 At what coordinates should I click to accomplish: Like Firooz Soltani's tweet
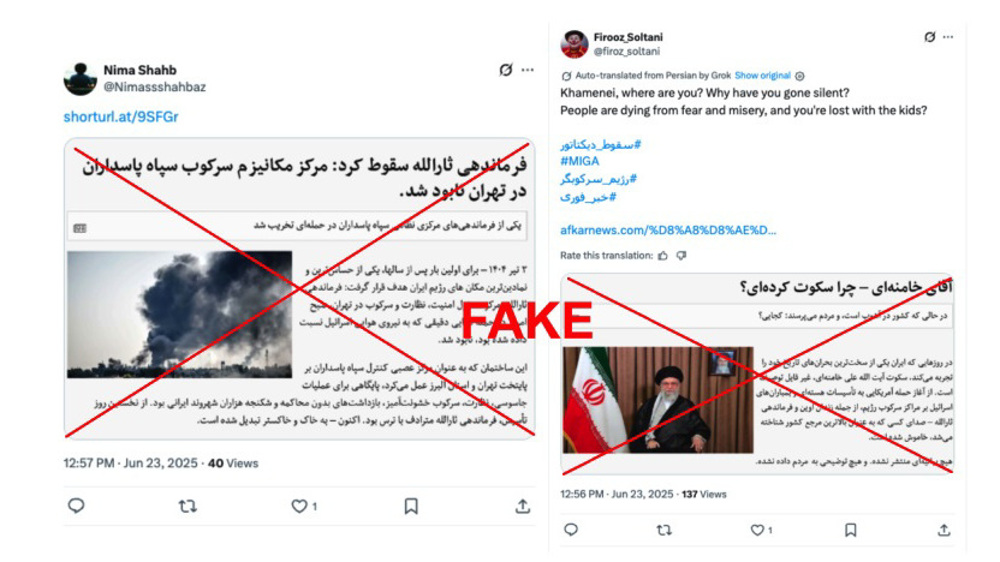pos(757,530)
